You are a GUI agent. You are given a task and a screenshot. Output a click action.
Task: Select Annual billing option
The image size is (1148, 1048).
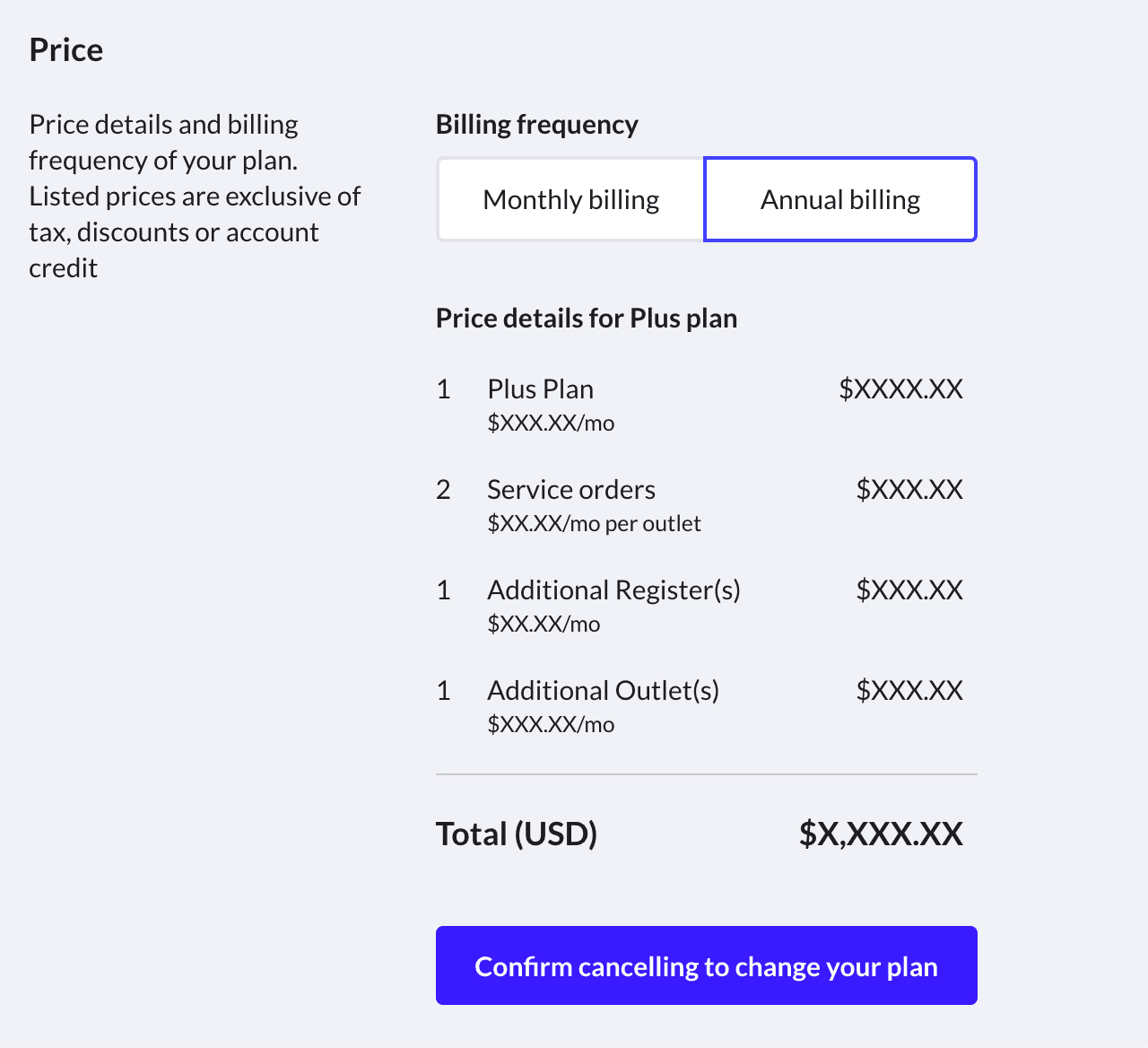pos(840,199)
